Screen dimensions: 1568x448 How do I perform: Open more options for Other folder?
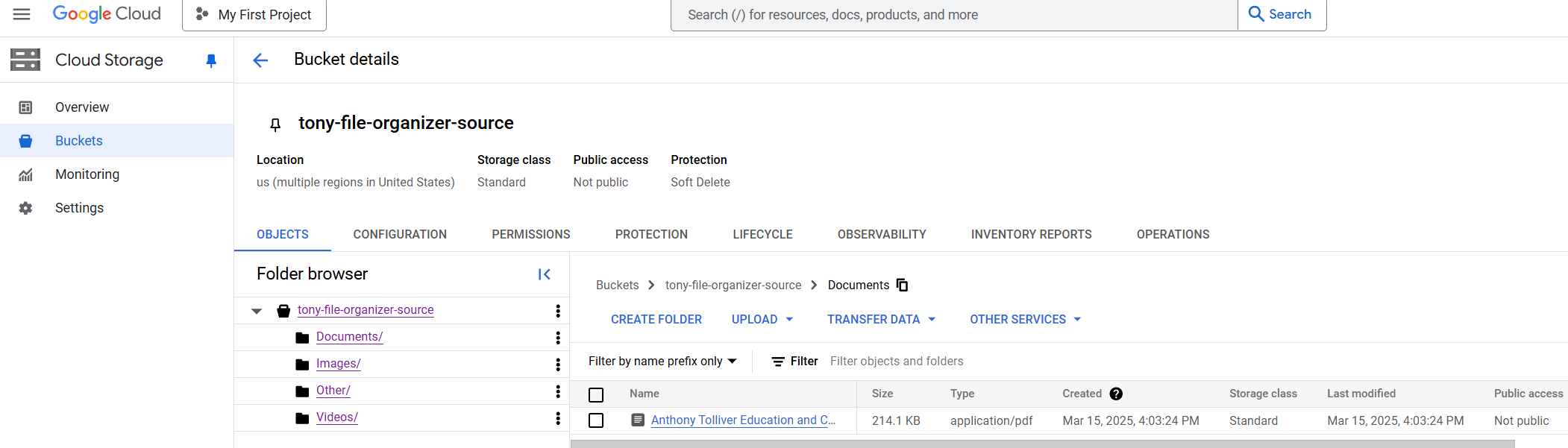[x=558, y=391]
